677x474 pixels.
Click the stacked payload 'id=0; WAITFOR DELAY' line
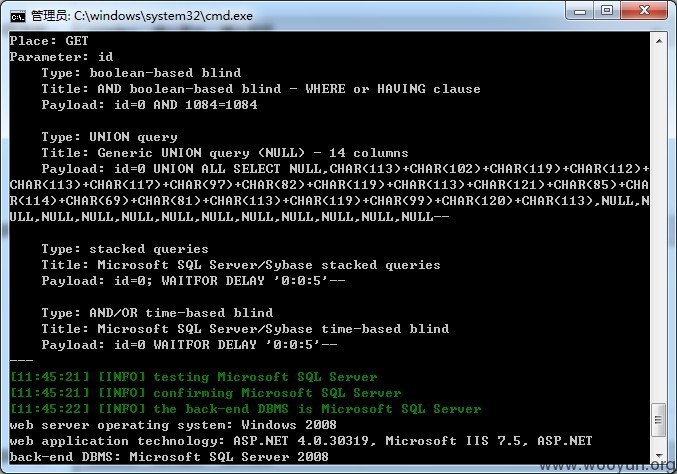click(193, 281)
